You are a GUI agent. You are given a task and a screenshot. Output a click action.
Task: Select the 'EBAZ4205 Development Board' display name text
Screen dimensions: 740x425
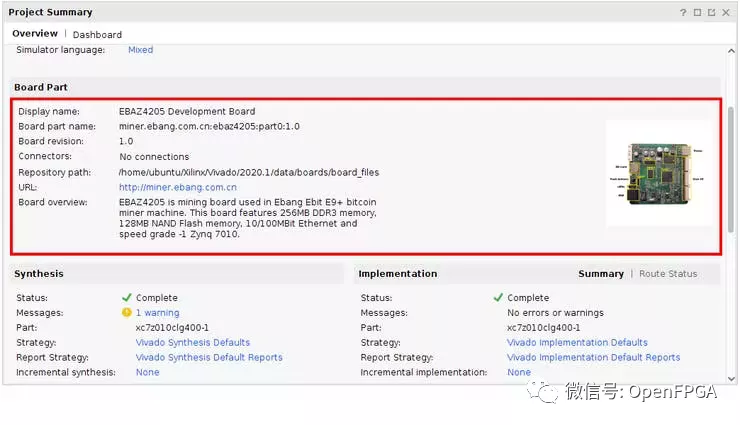[187, 111]
